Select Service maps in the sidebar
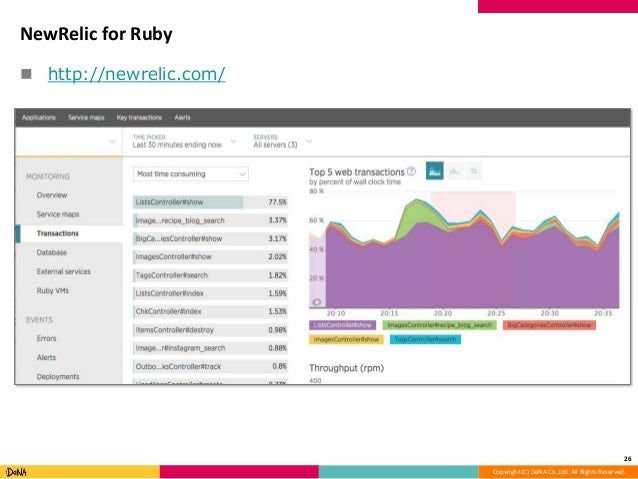 tap(58, 214)
